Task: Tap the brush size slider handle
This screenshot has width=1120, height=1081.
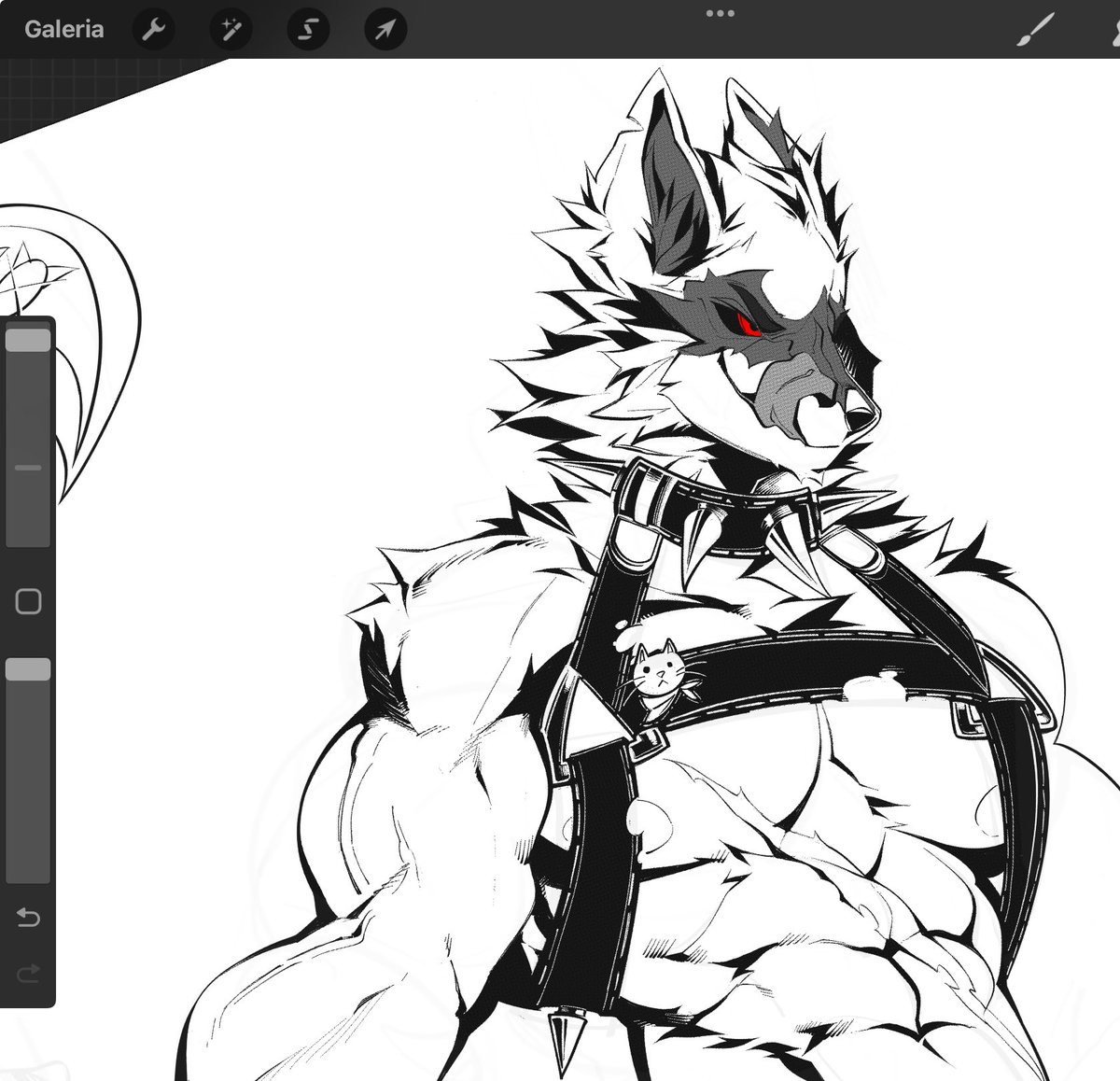Action: pos(28,341)
